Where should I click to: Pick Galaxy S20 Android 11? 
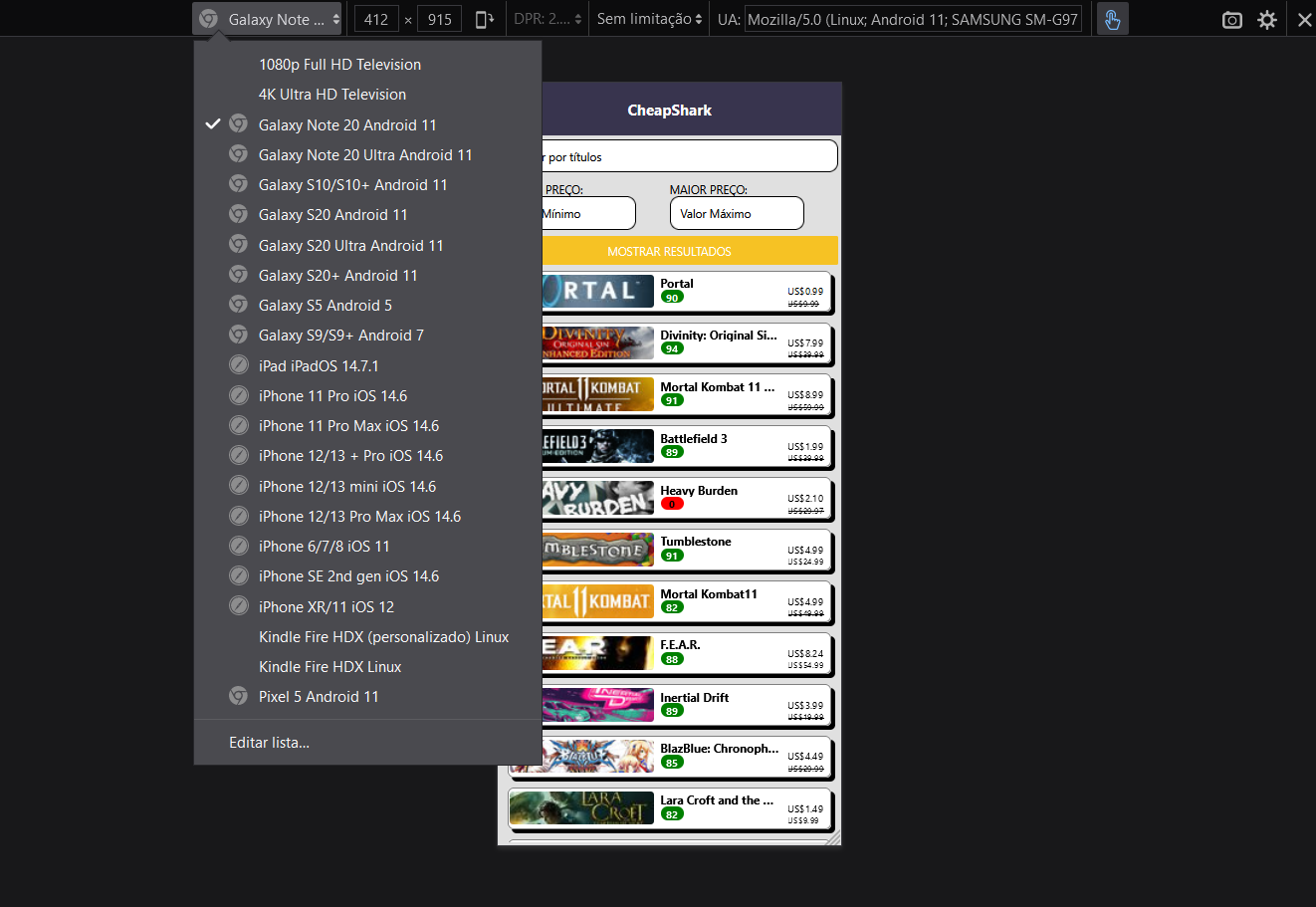click(x=367, y=215)
